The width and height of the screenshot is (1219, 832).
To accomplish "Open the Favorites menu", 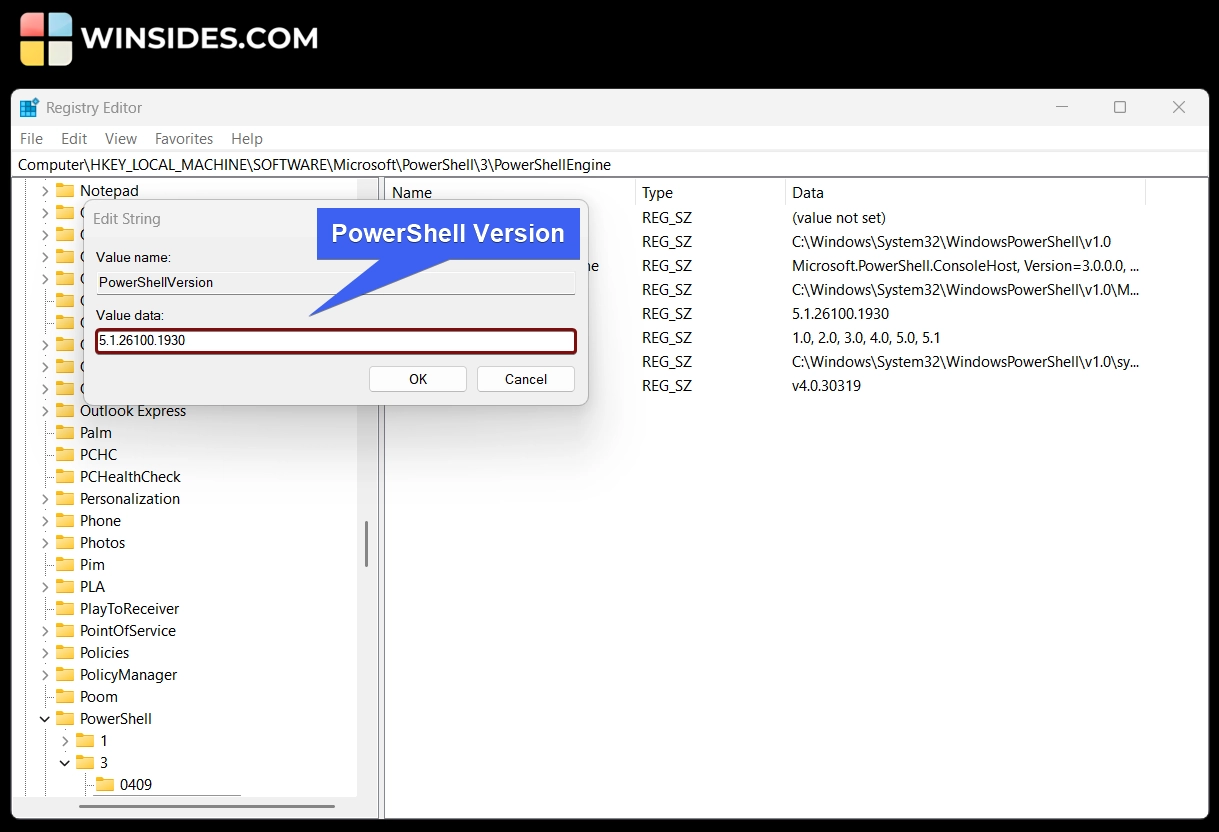I will pos(183,139).
